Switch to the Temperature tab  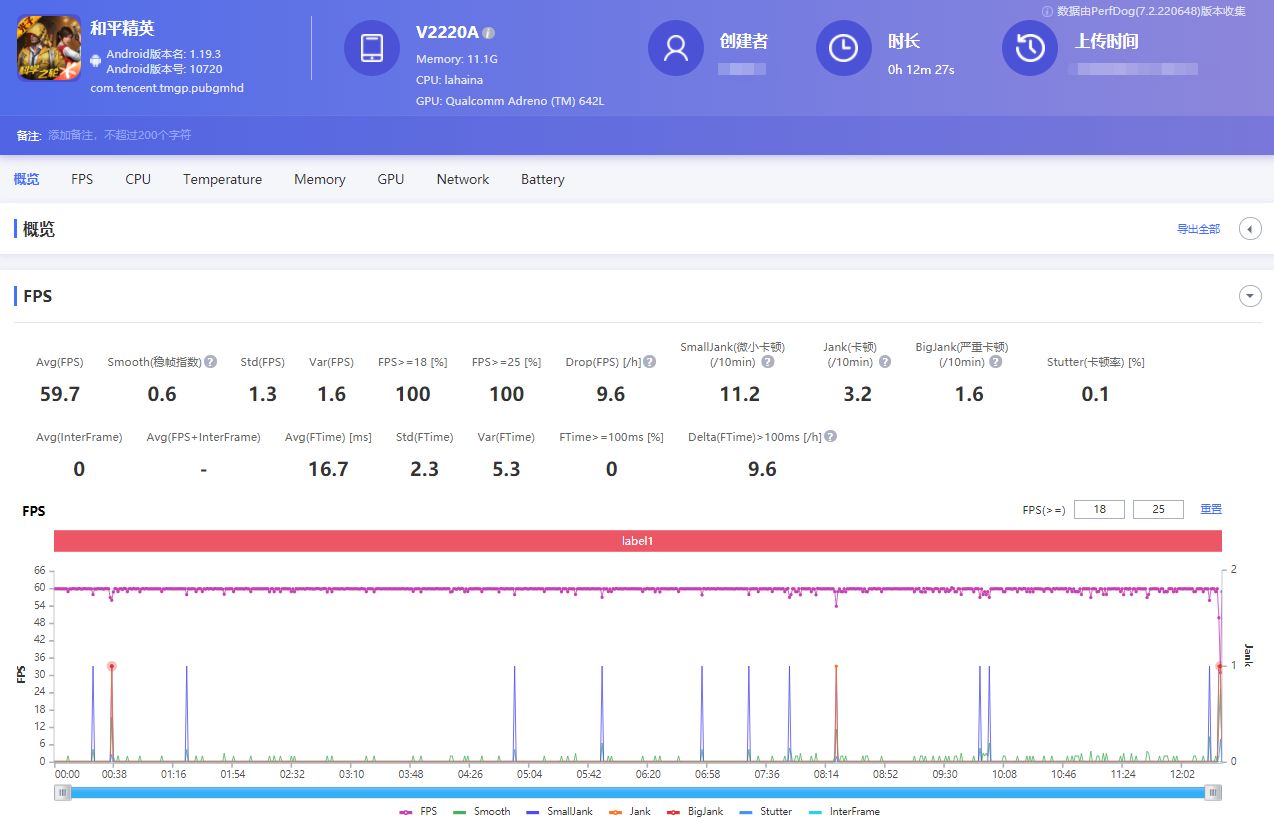pos(222,179)
